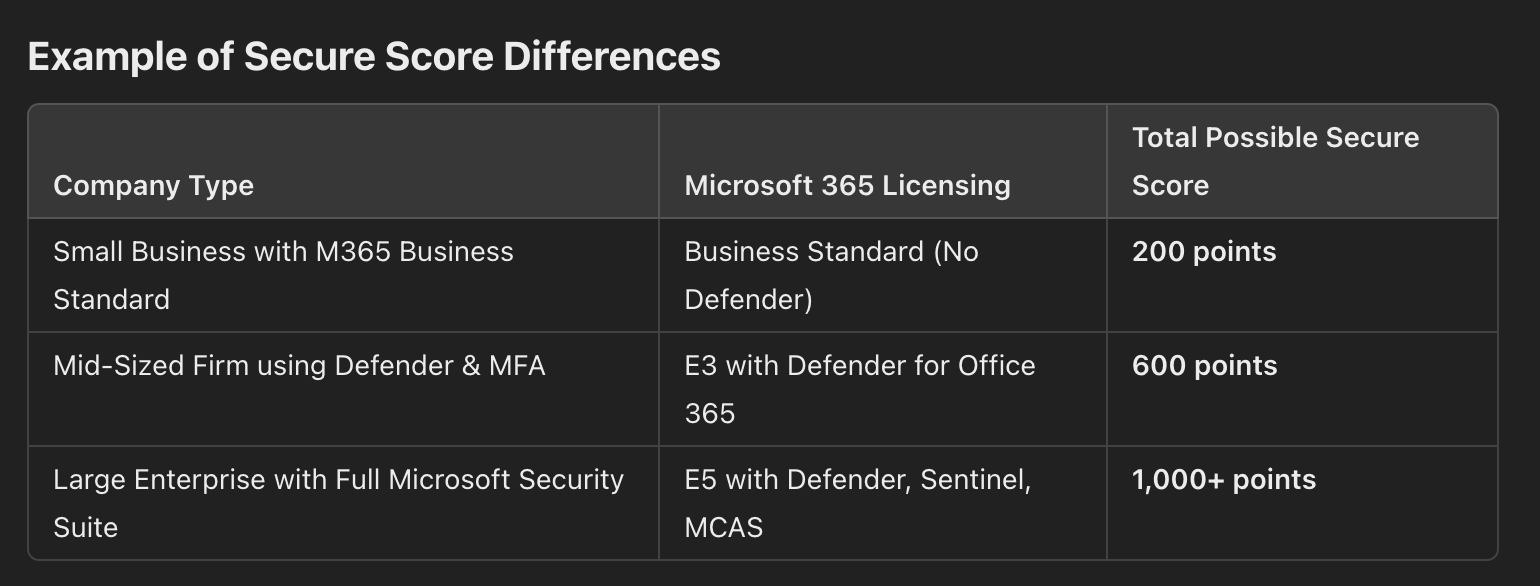Screen dimensions: 1540x586
Task: Click the 'Business Standard (No Defender)' cell
Action: (831, 275)
